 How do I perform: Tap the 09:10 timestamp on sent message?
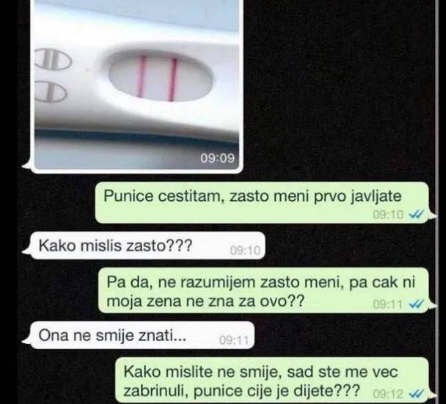(x=388, y=214)
